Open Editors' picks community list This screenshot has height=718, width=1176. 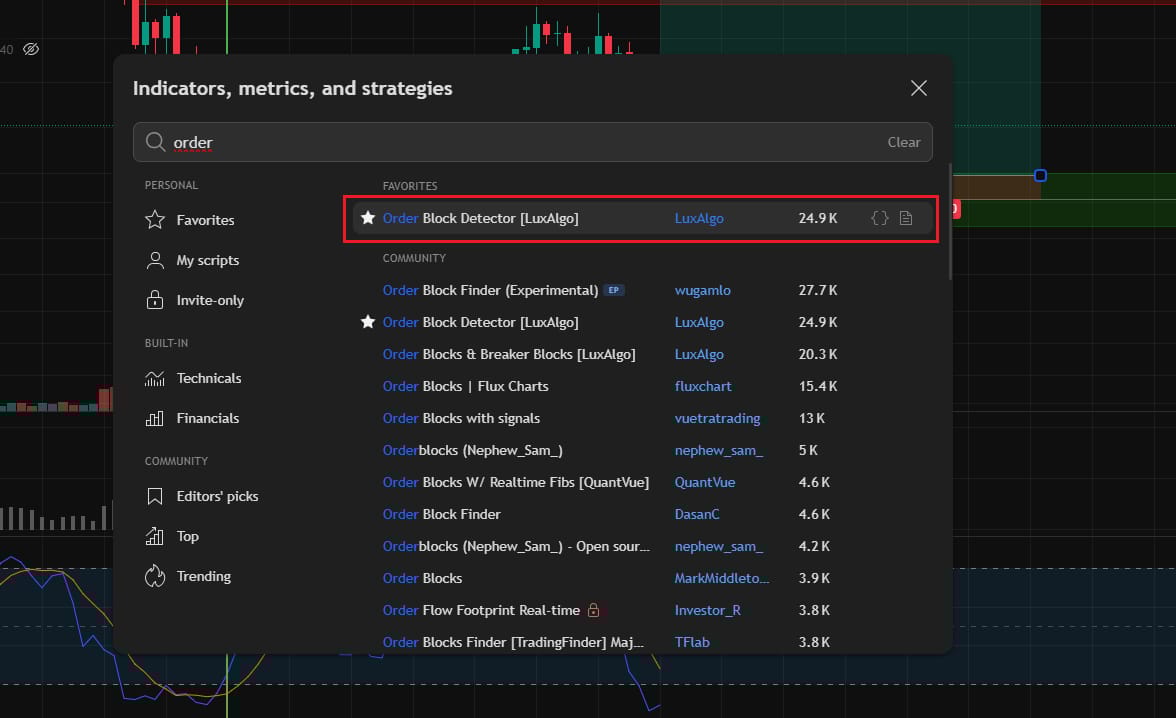click(216, 496)
